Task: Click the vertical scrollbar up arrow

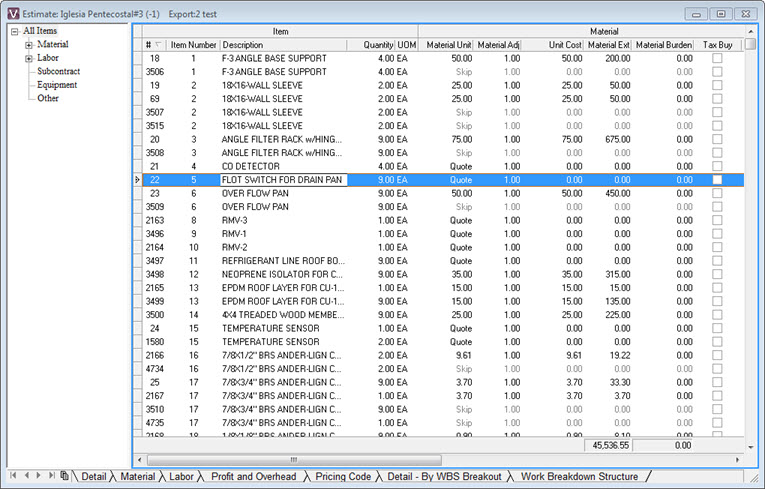Action: [x=750, y=31]
